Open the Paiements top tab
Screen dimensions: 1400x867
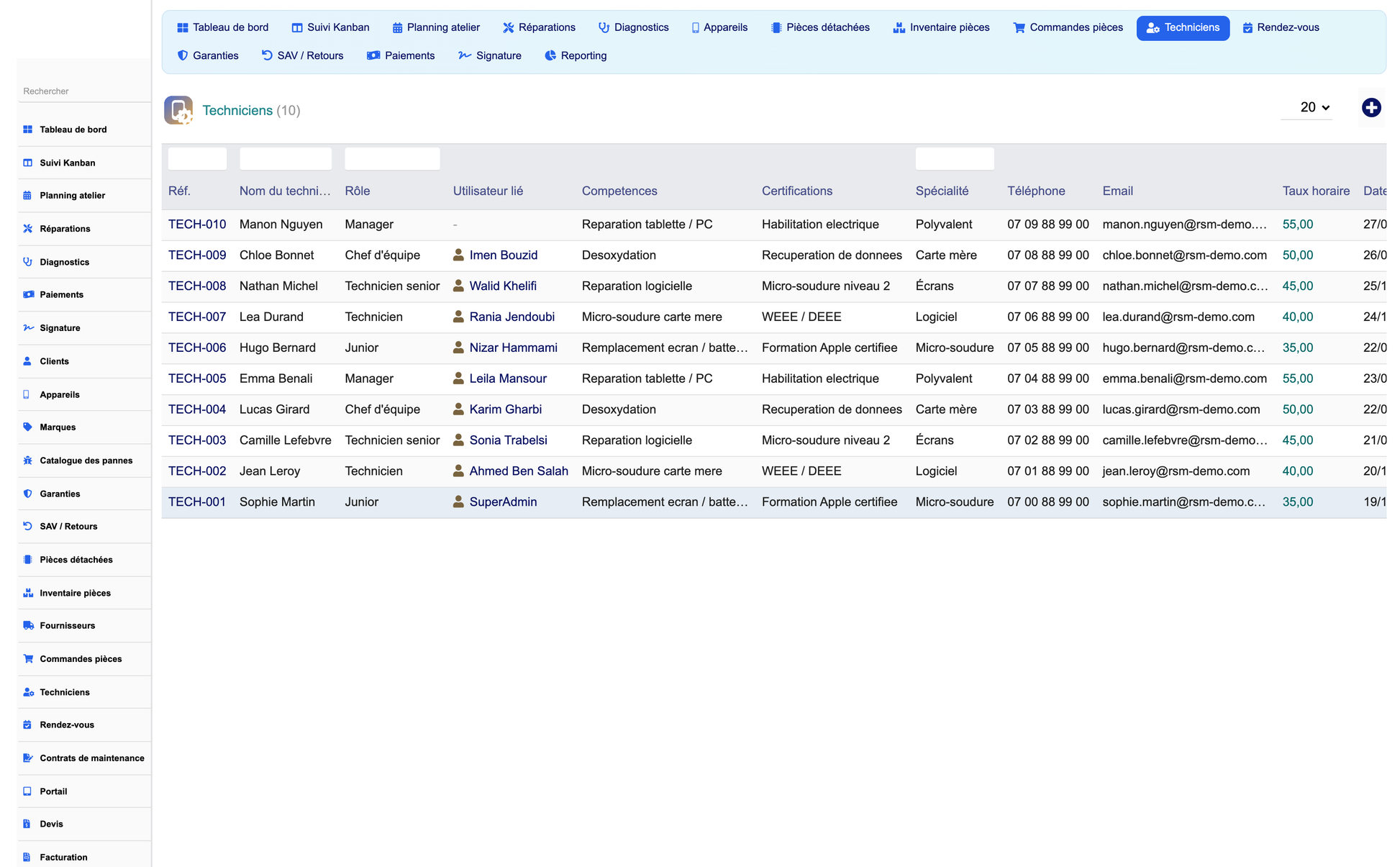click(401, 55)
